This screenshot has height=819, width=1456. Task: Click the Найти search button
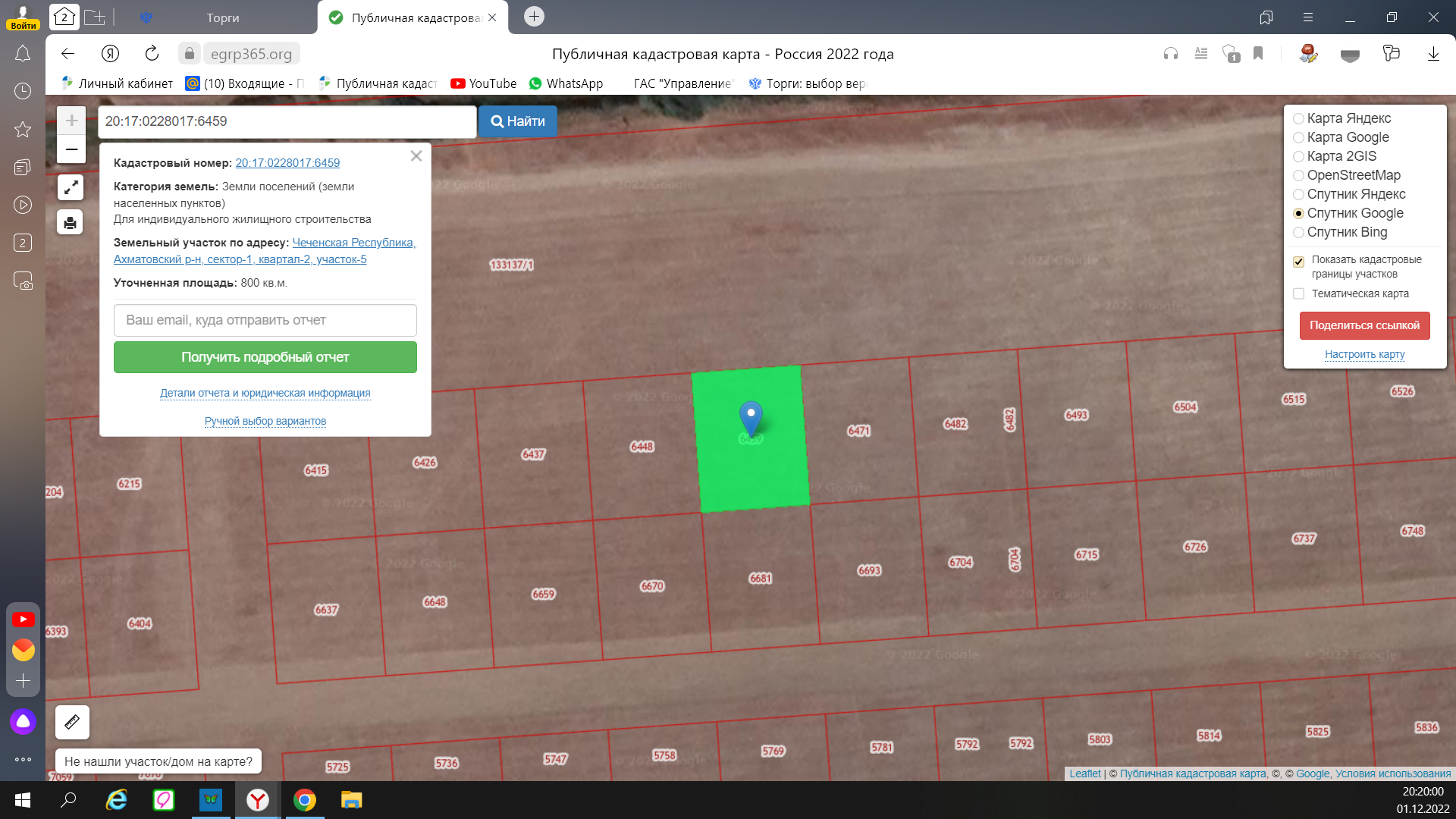tap(517, 121)
